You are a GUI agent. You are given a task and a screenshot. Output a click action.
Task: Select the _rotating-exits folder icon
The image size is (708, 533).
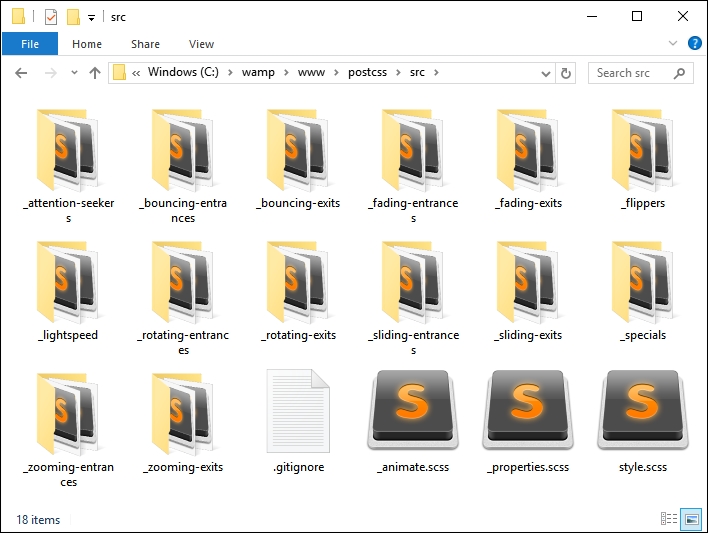coord(298,282)
